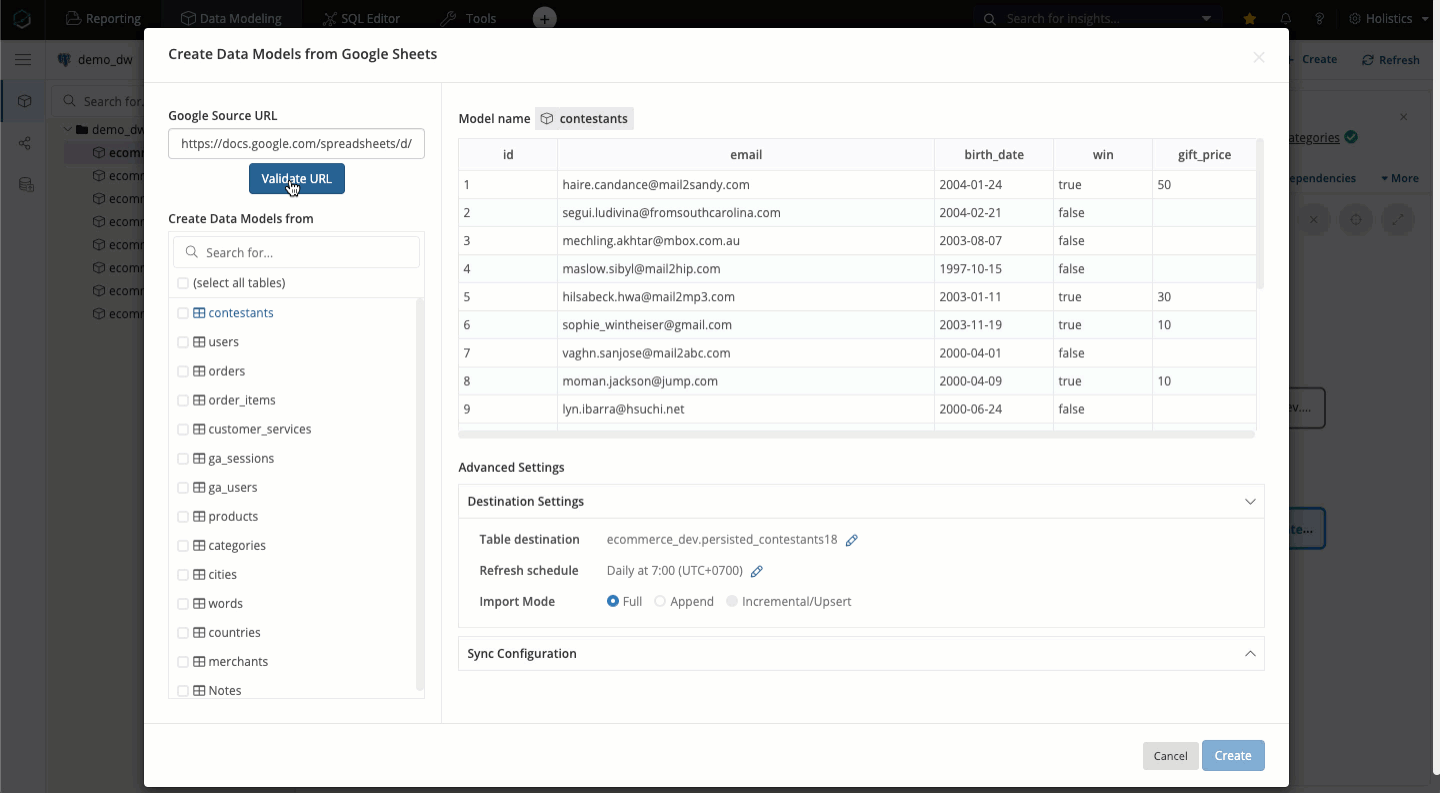Close the Create Data Models dialog
Image resolution: width=1440 pixels, height=793 pixels.
1259,58
